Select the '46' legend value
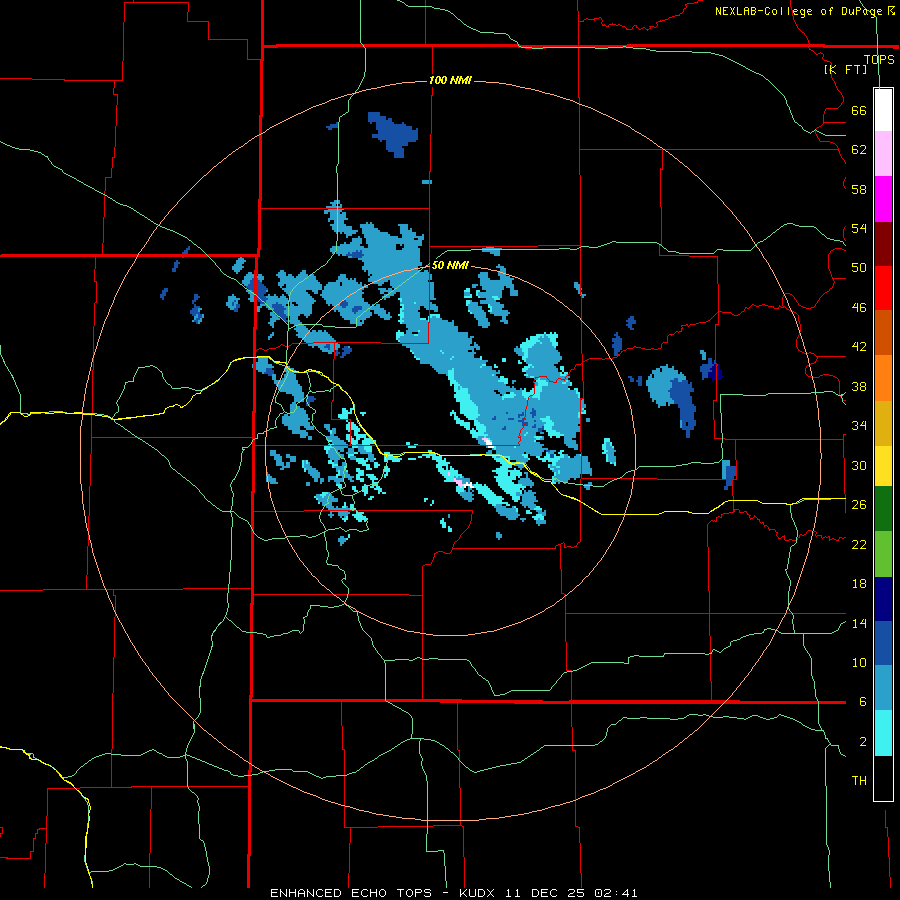 click(859, 308)
